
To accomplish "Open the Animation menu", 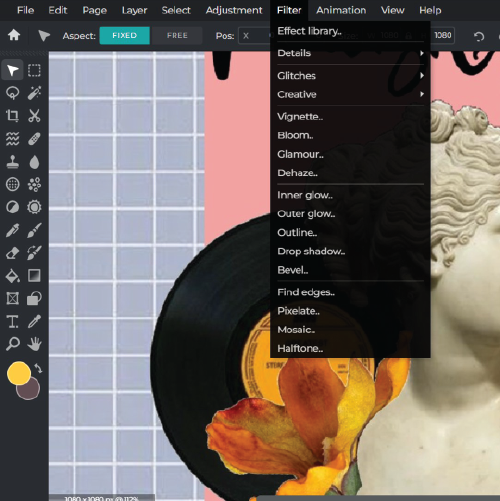I will coord(341,10).
